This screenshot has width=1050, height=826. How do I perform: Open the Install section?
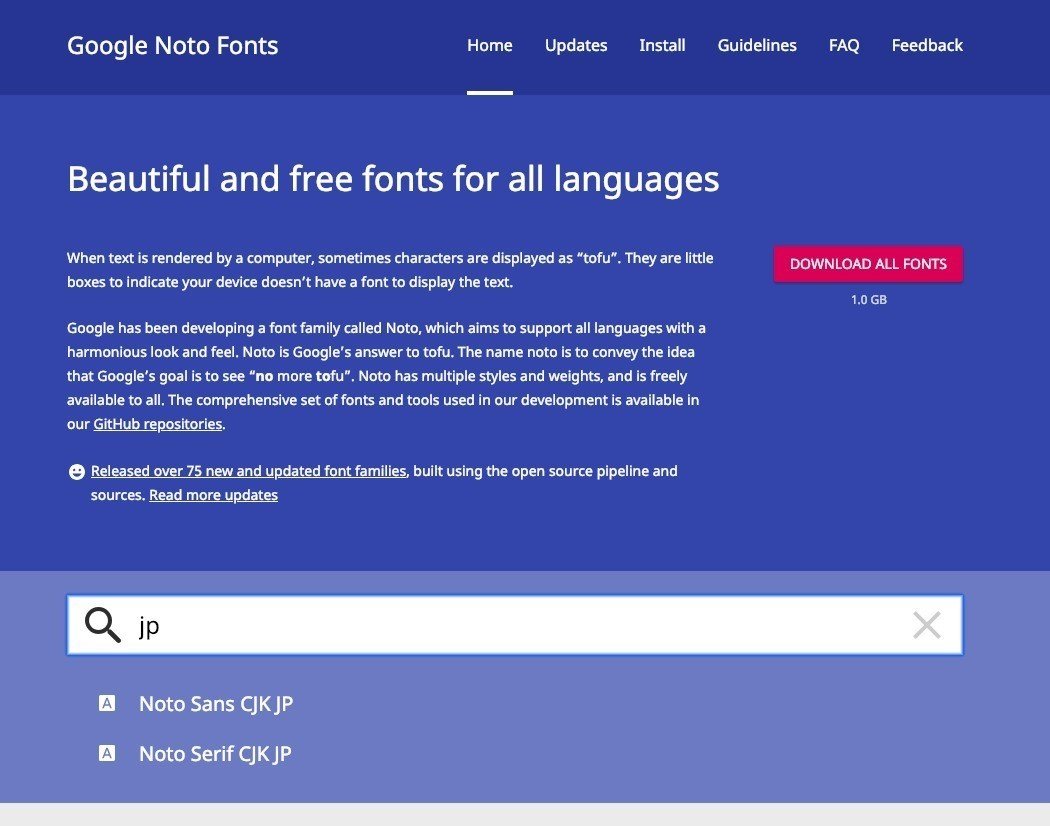[x=662, y=45]
